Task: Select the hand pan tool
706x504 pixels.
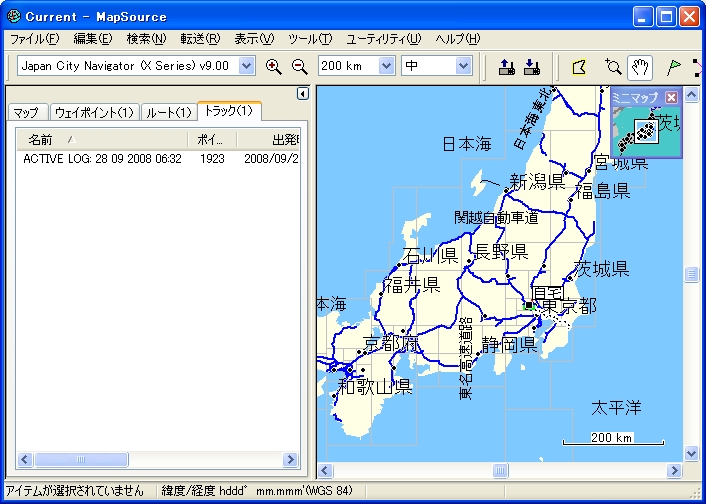Action: [x=640, y=67]
